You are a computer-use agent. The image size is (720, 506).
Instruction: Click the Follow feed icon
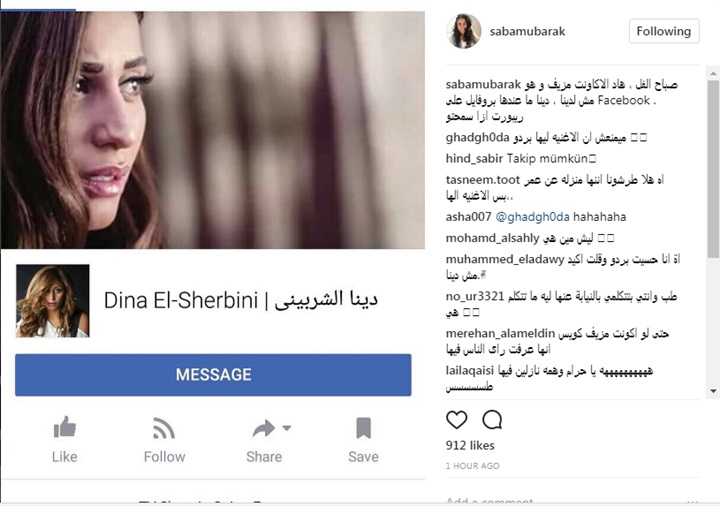164,428
